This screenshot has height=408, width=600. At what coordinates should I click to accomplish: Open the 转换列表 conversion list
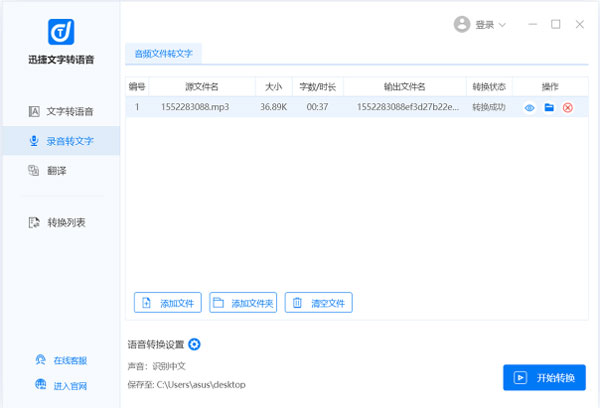(66, 222)
